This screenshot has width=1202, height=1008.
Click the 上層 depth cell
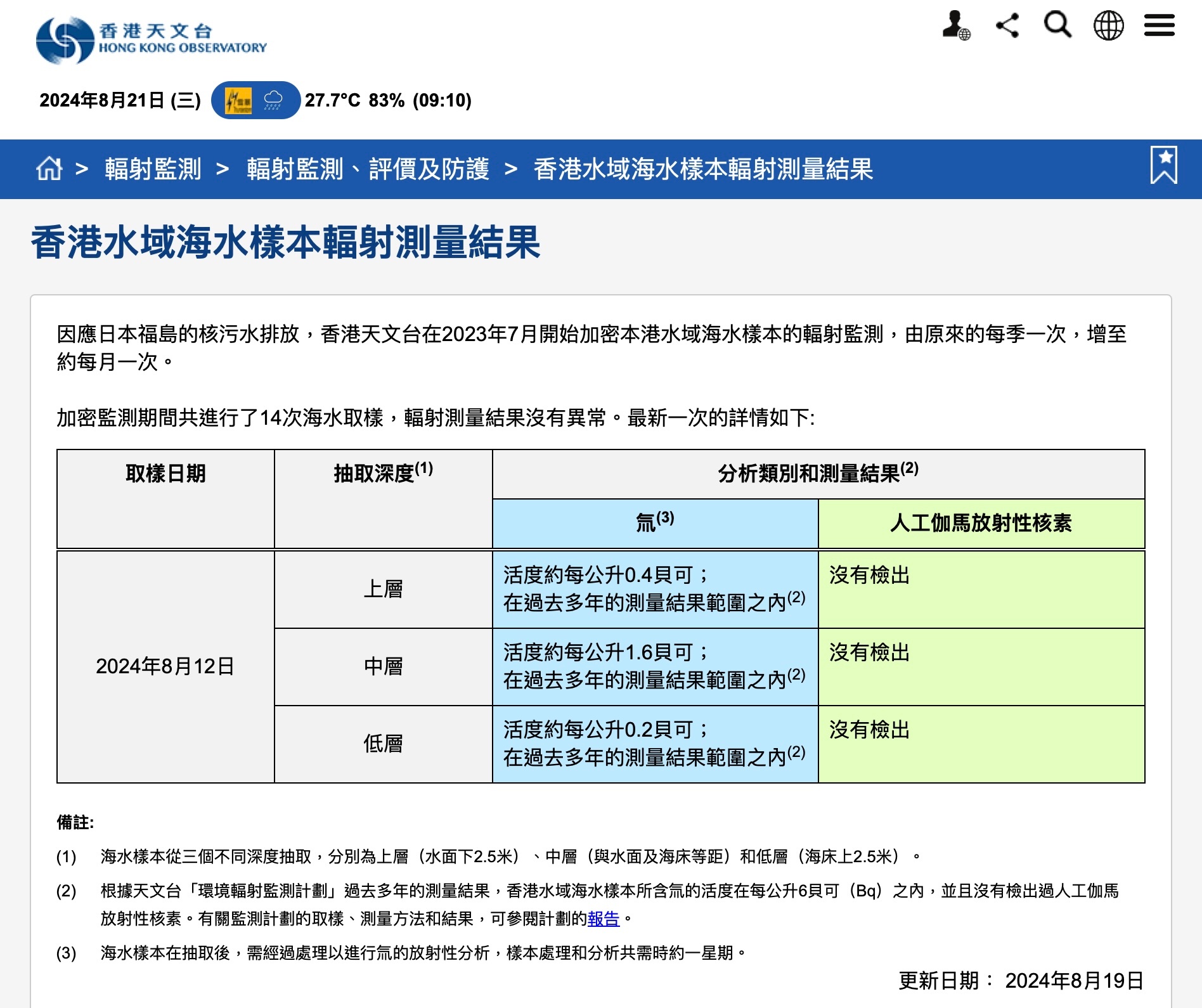click(x=384, y=590)
